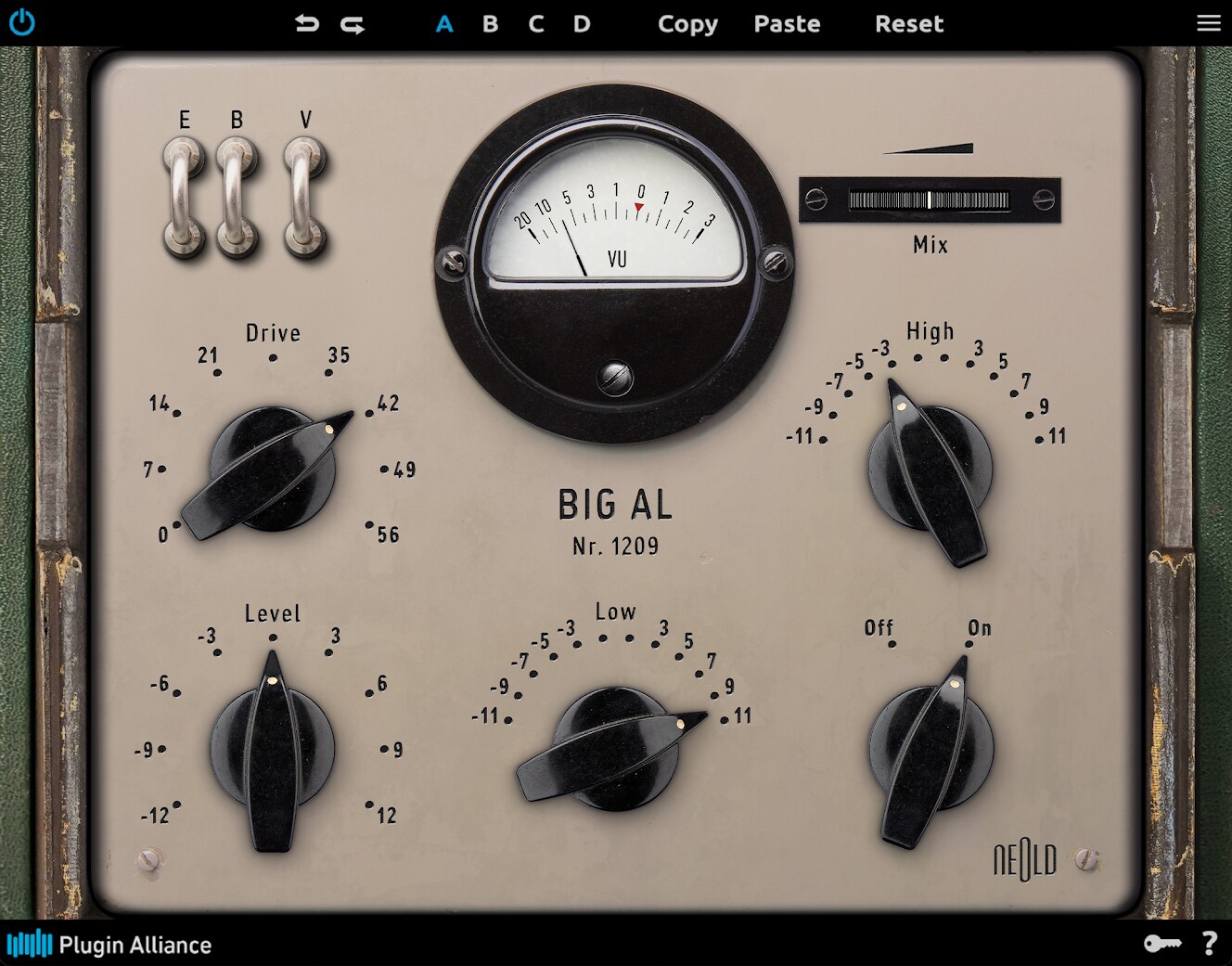
Task: Click the Copy button
Action: tap(687, 25)
